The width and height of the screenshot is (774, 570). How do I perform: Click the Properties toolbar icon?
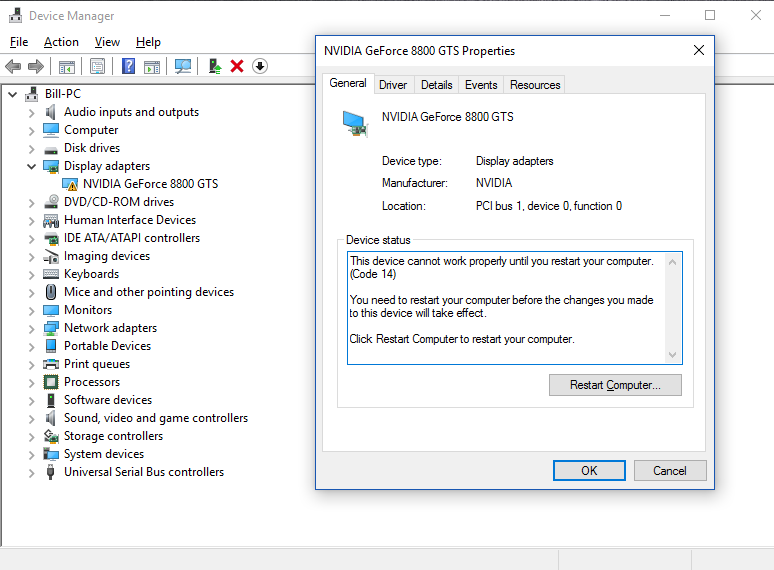click(x=98, y=66)
